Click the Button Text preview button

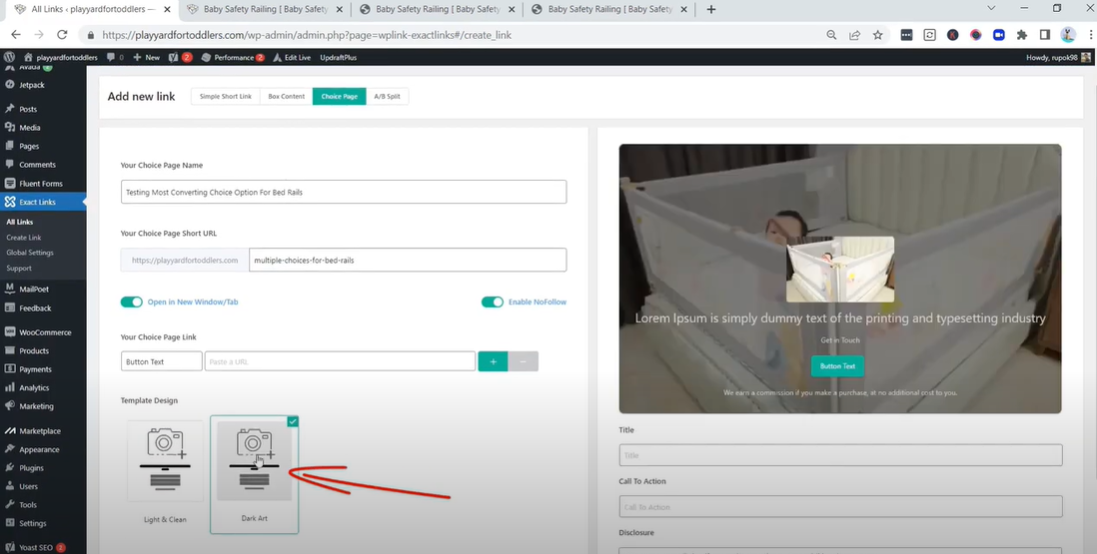(837, 367)
